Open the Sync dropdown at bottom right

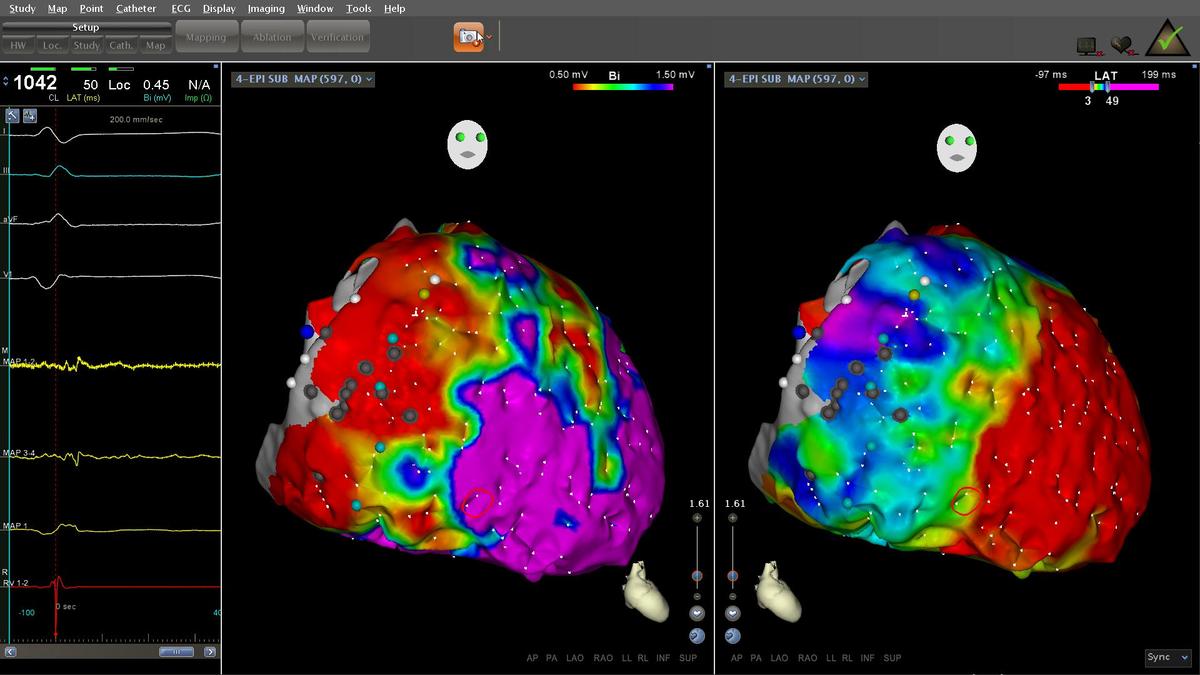click(1168, 657)
